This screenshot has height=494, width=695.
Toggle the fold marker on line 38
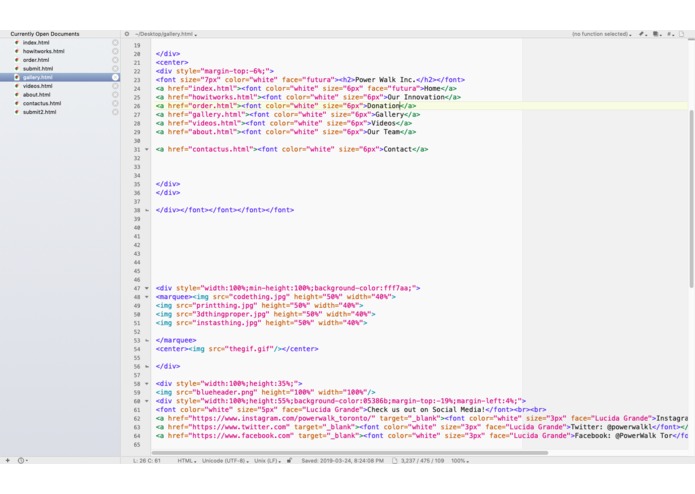click(x=147, y=210)
